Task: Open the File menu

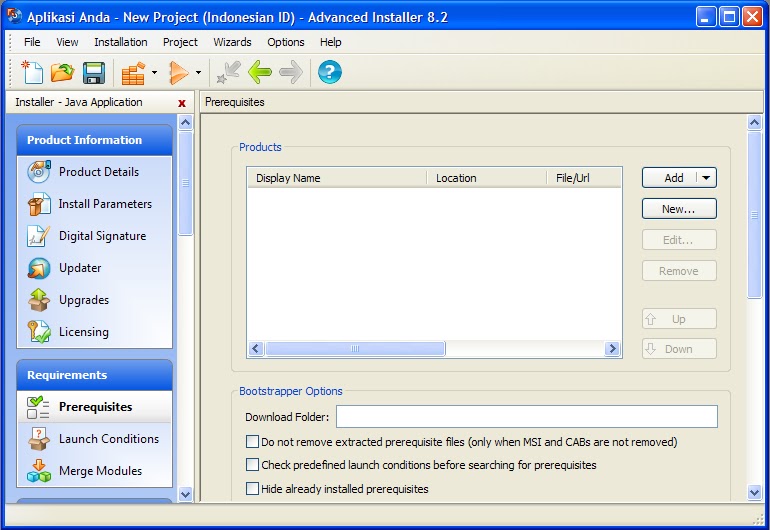Action: pyautogui.click(x=32, y=42)
